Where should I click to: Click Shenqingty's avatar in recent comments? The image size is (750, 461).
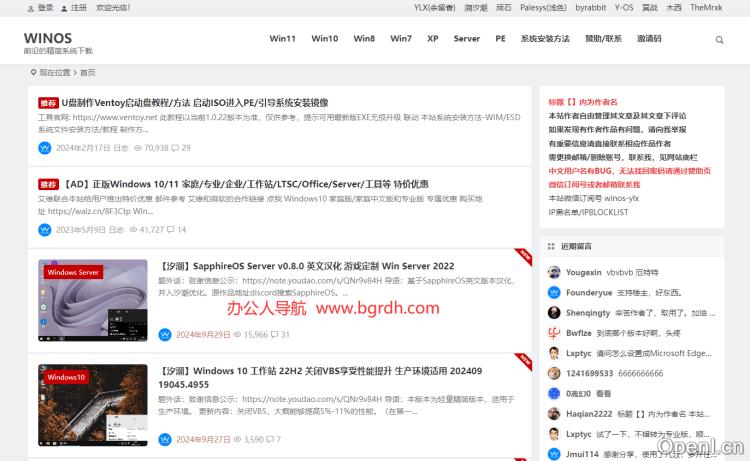554,313
